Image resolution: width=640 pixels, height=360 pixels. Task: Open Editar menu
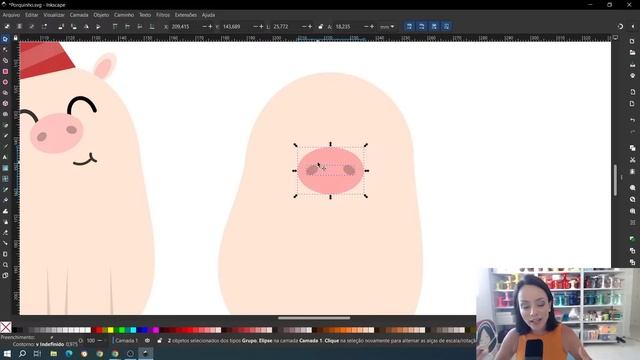click(x=31, y=15)
